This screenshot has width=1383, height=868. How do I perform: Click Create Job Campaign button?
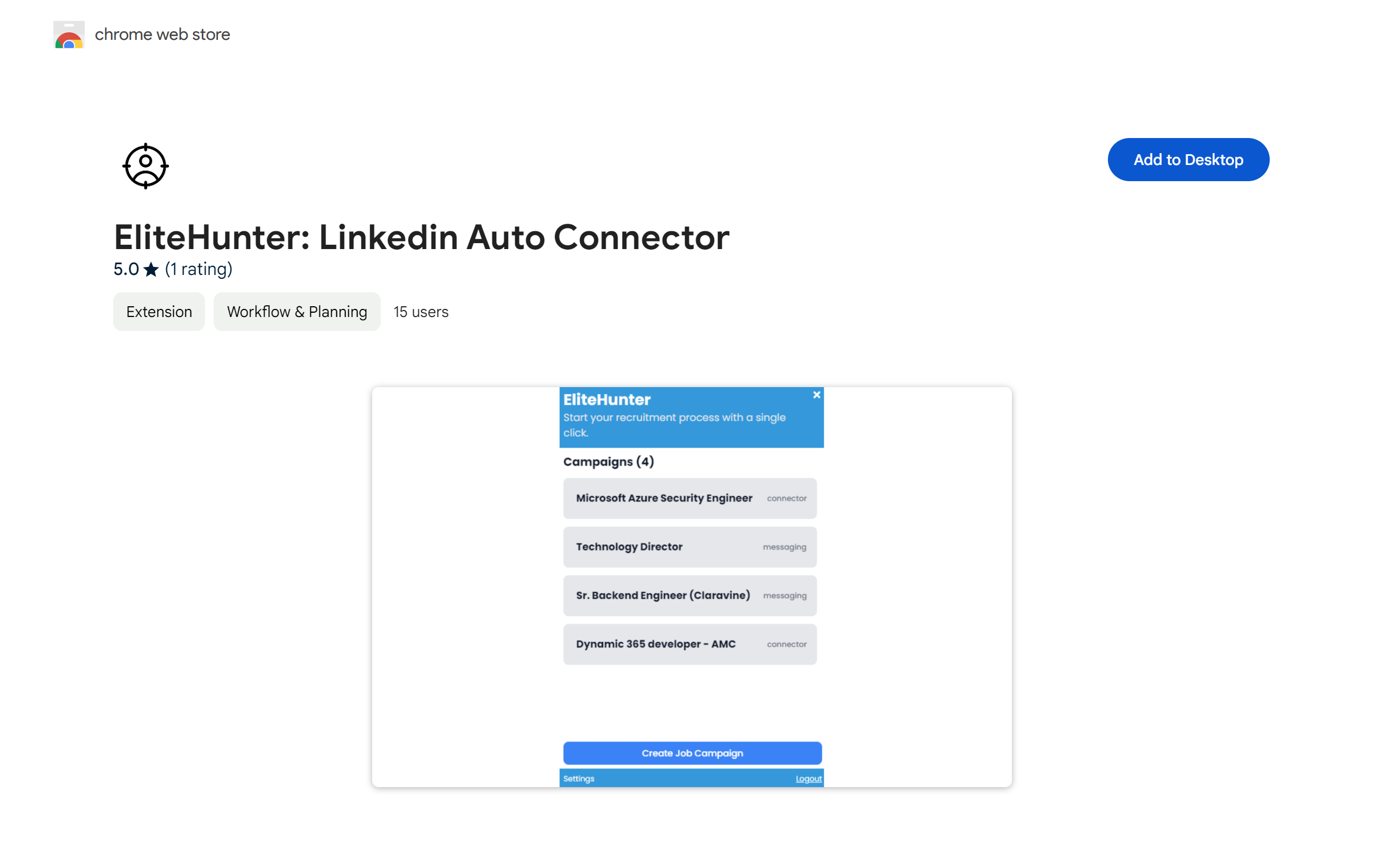click(692, 753)
